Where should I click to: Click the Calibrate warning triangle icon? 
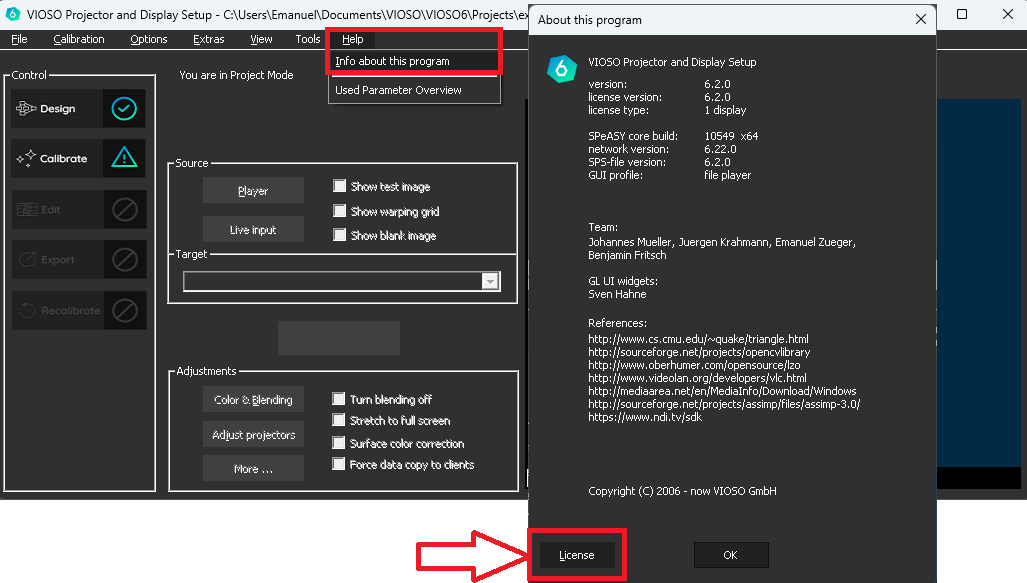124,158
